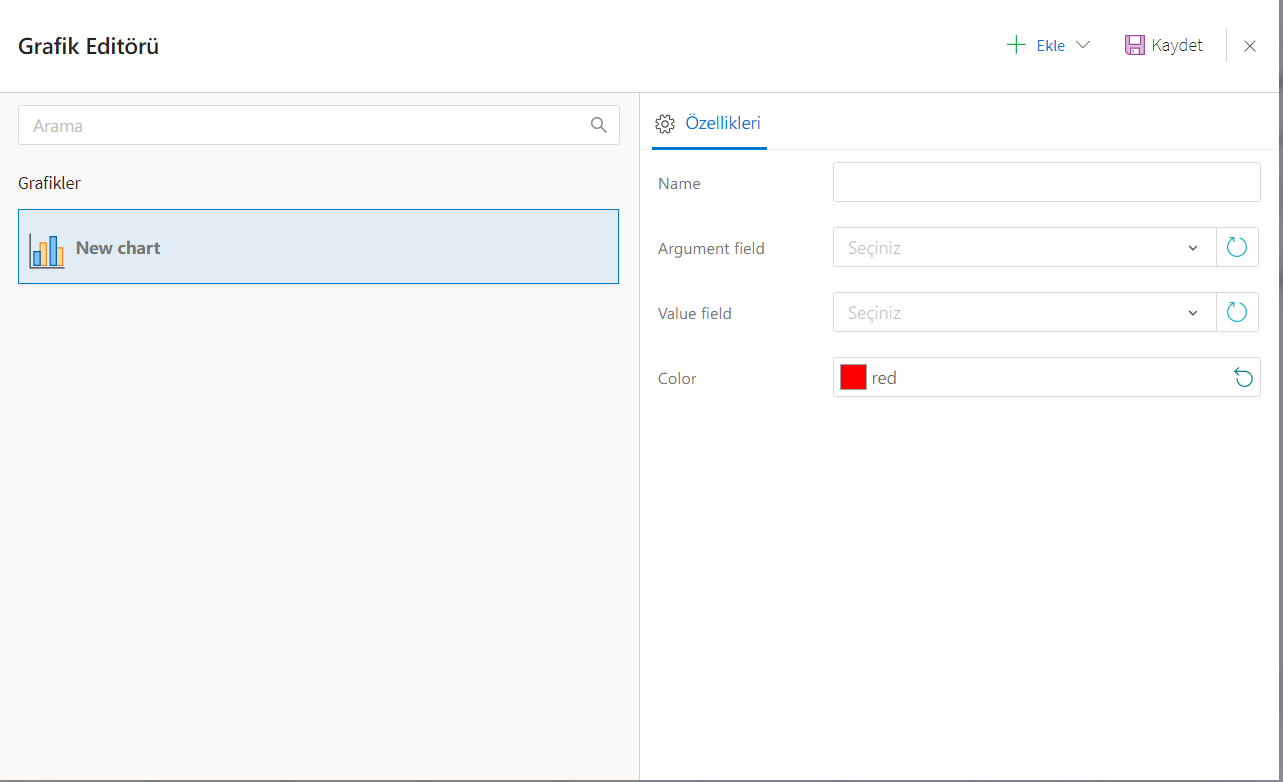Click into the Name text field
Viewport: 1283px width, 782px height.
click(1046, 183)
